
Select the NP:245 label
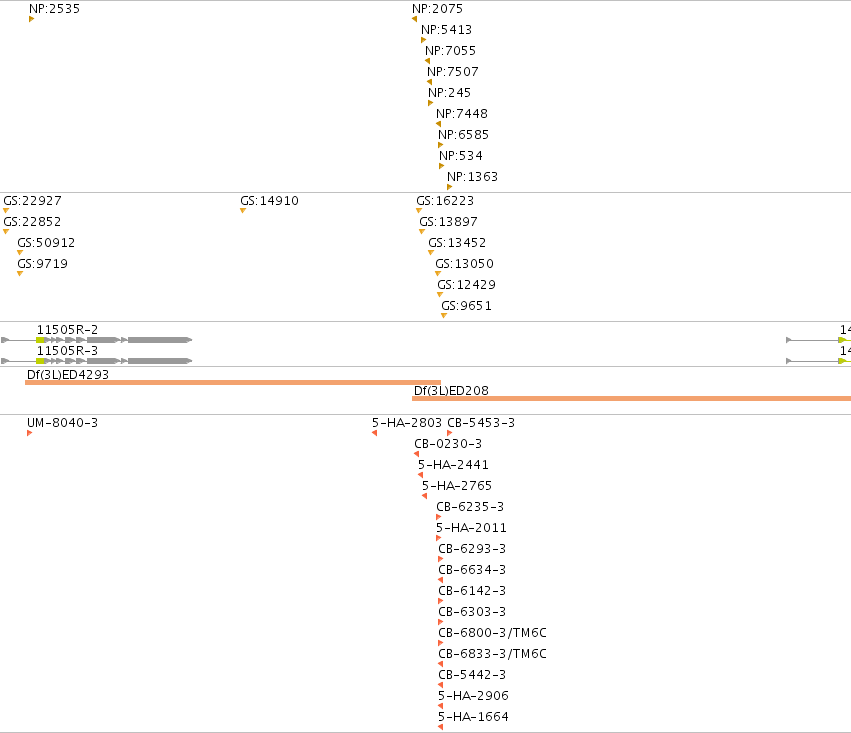[449, 93]
